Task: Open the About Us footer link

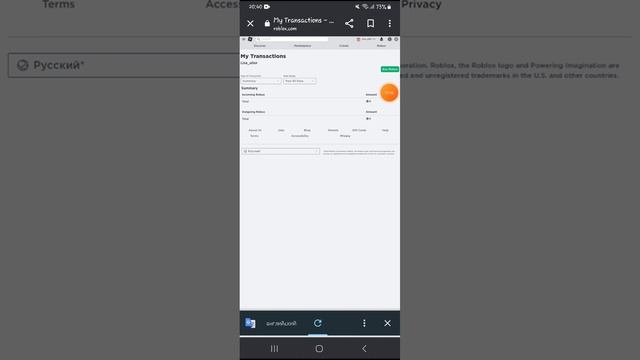Action: click(255, 130)
